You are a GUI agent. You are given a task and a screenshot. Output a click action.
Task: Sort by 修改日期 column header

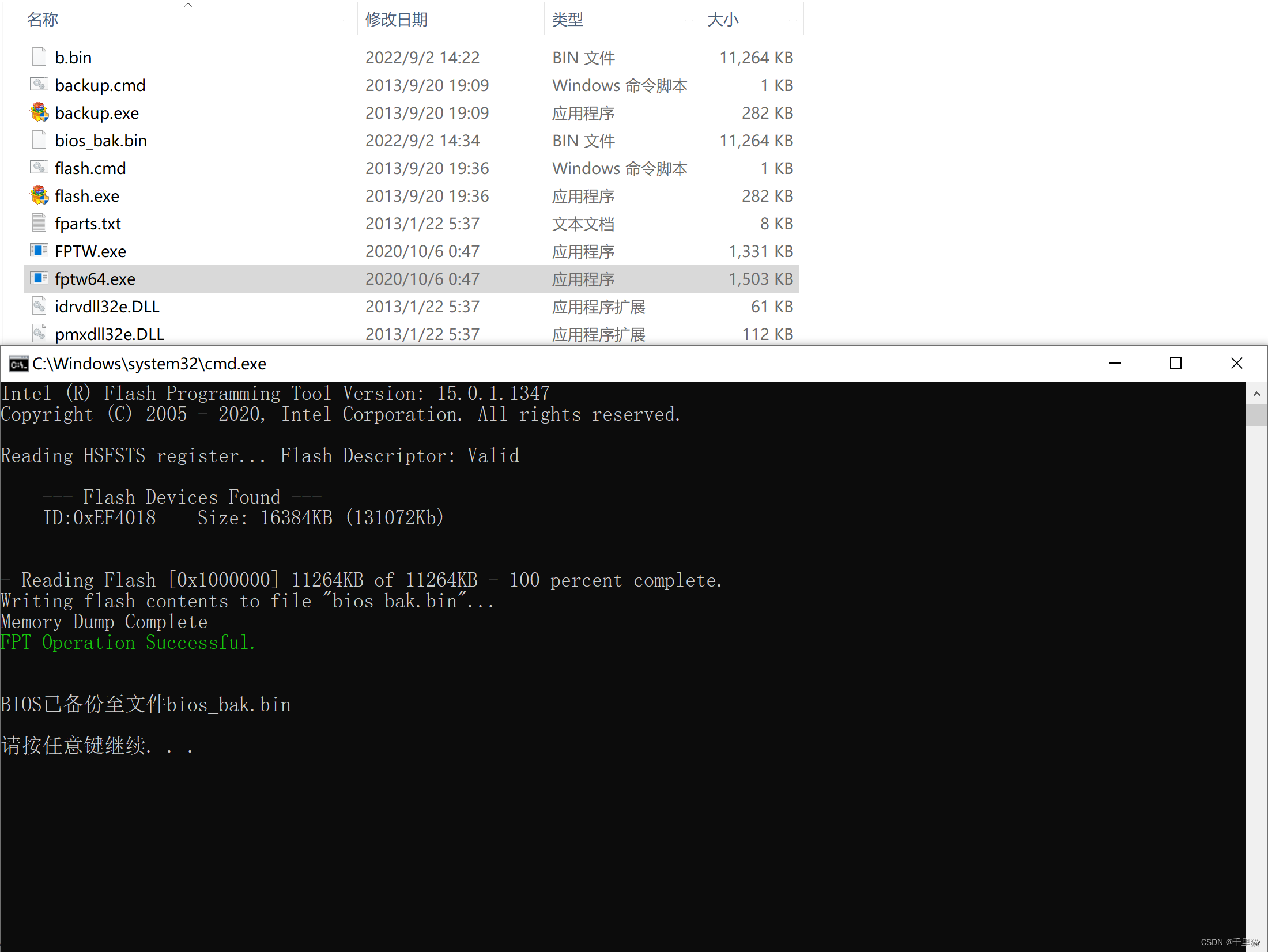pos(397,20)
